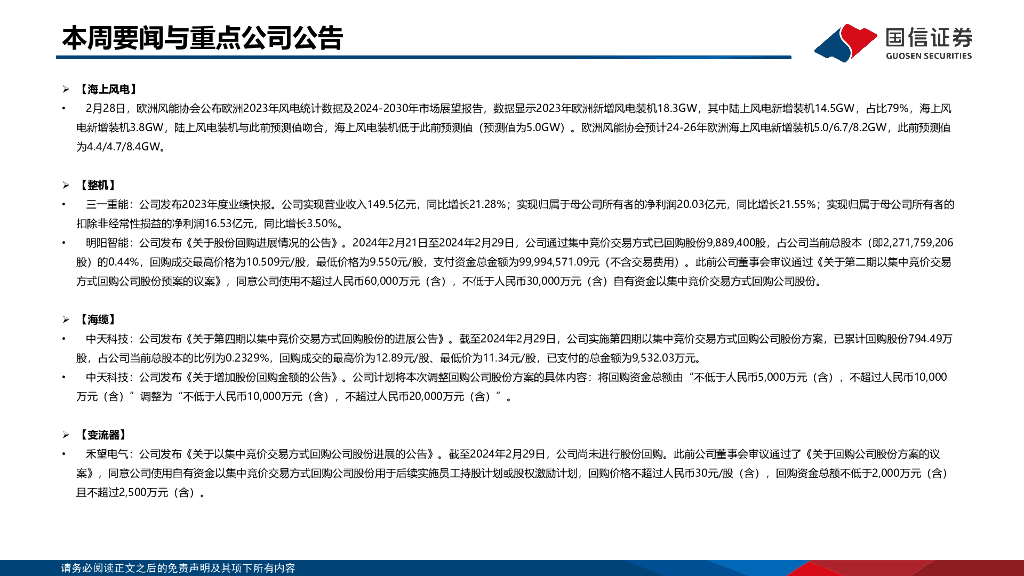Click the text 《关于增加股份回购金额的公告》

pyautogui.click(x=263, y=377)
